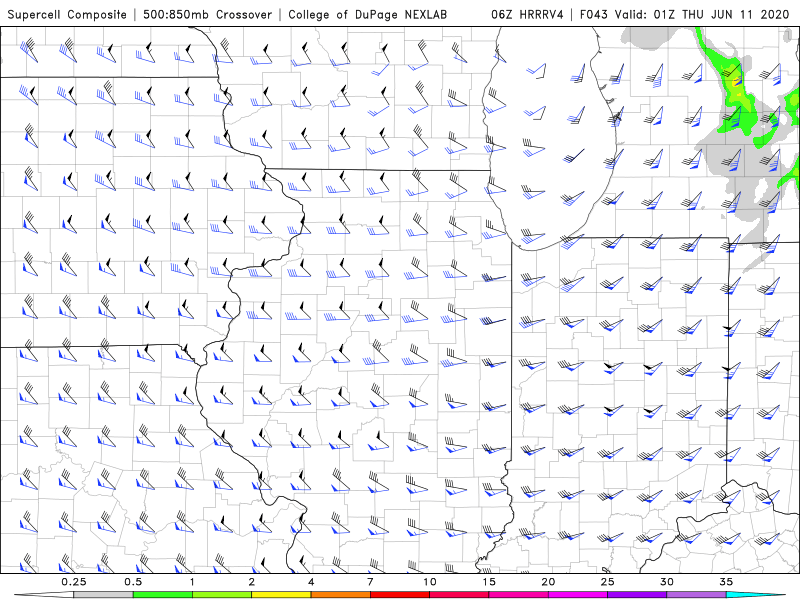Click the legend value 2

coord(252,582)
